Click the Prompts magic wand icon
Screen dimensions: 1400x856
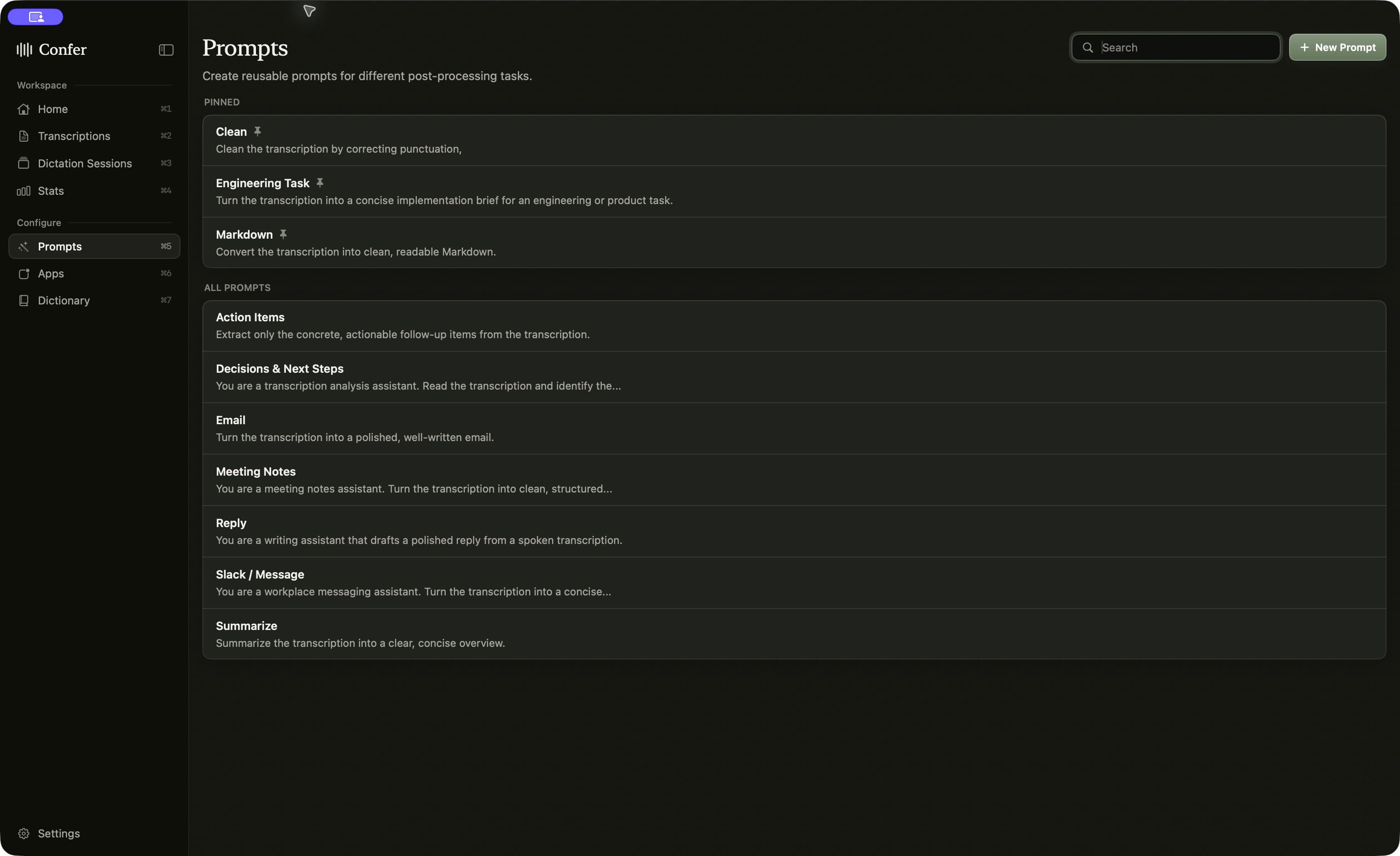pos(23,247)
